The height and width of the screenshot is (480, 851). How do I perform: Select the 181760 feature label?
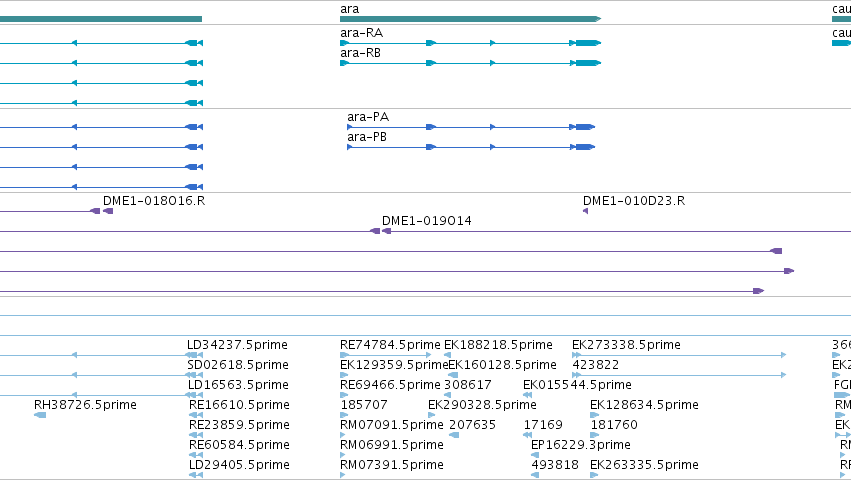614,425
